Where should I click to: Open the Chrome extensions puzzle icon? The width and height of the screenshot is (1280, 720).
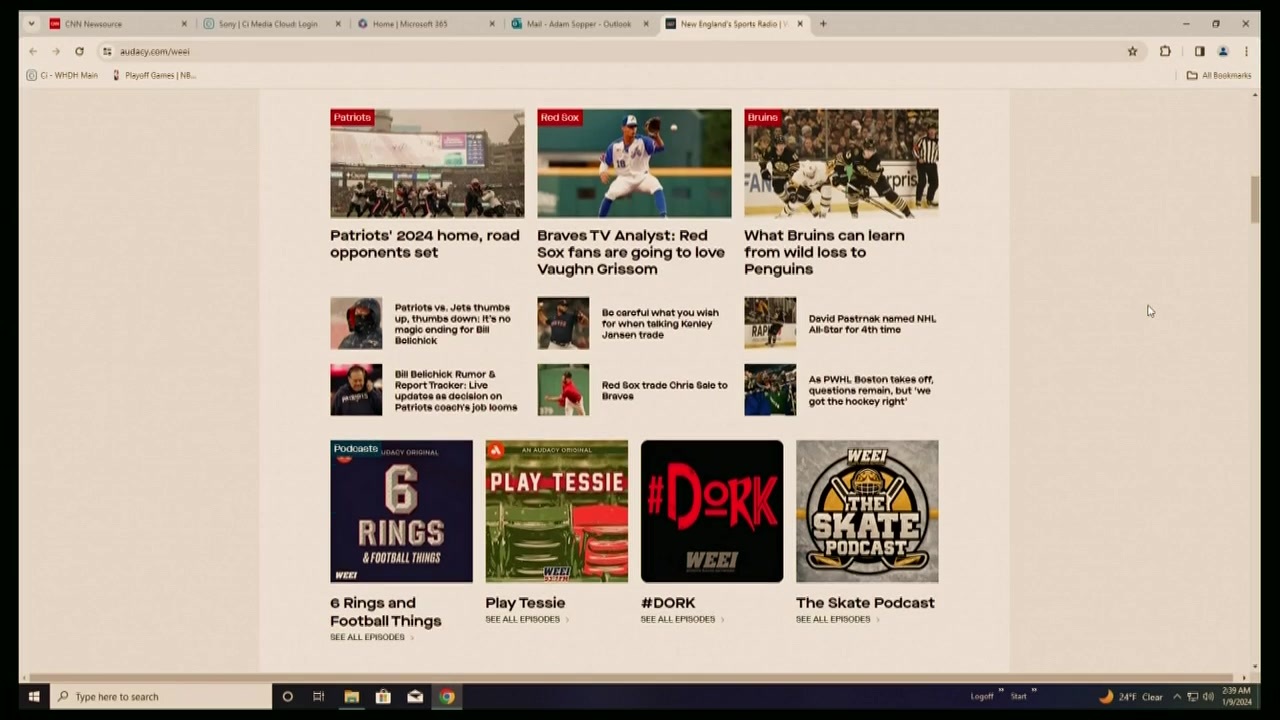tap(1165, 51)
